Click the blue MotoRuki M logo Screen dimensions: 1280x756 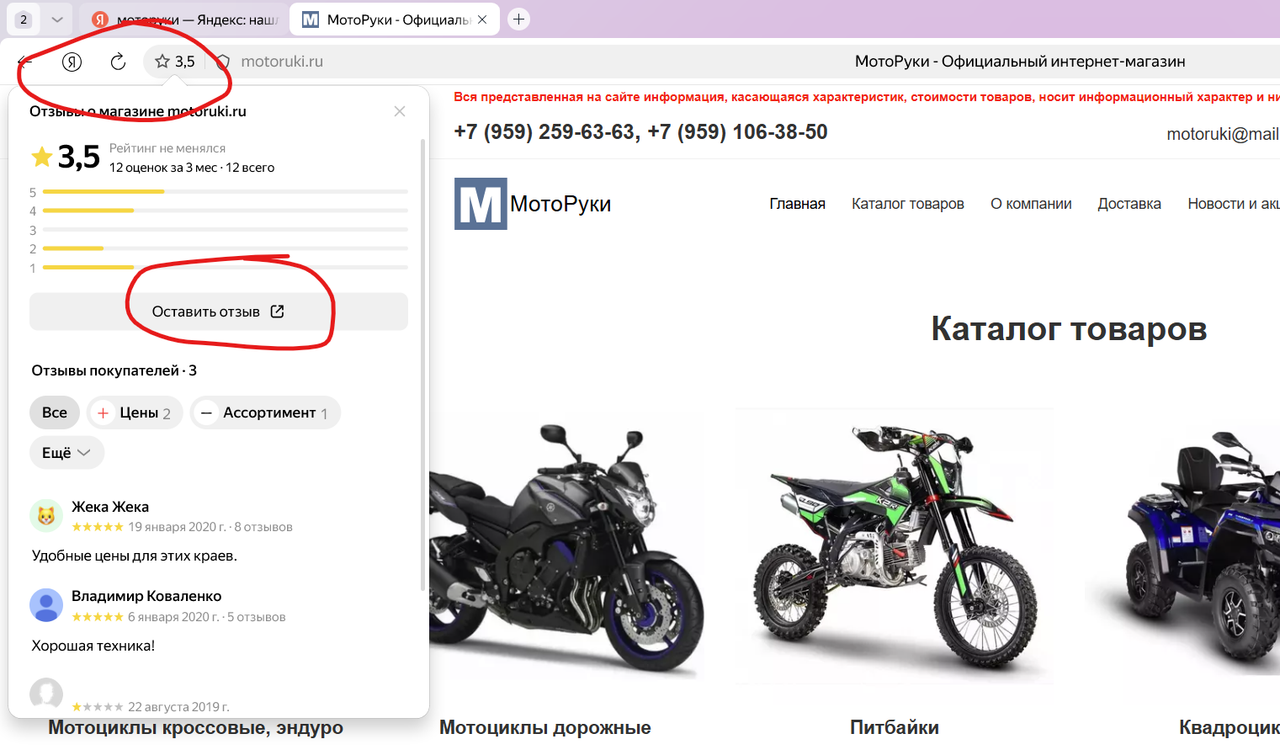click(x=483, y=202)
